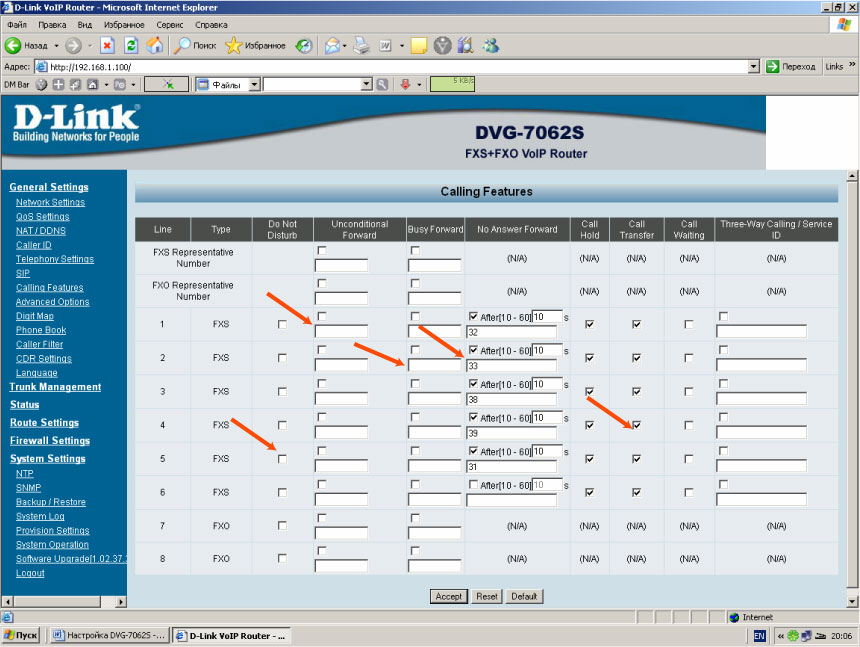
Task: Expand the address bar URL dropdown
Action: click(754, 66)
